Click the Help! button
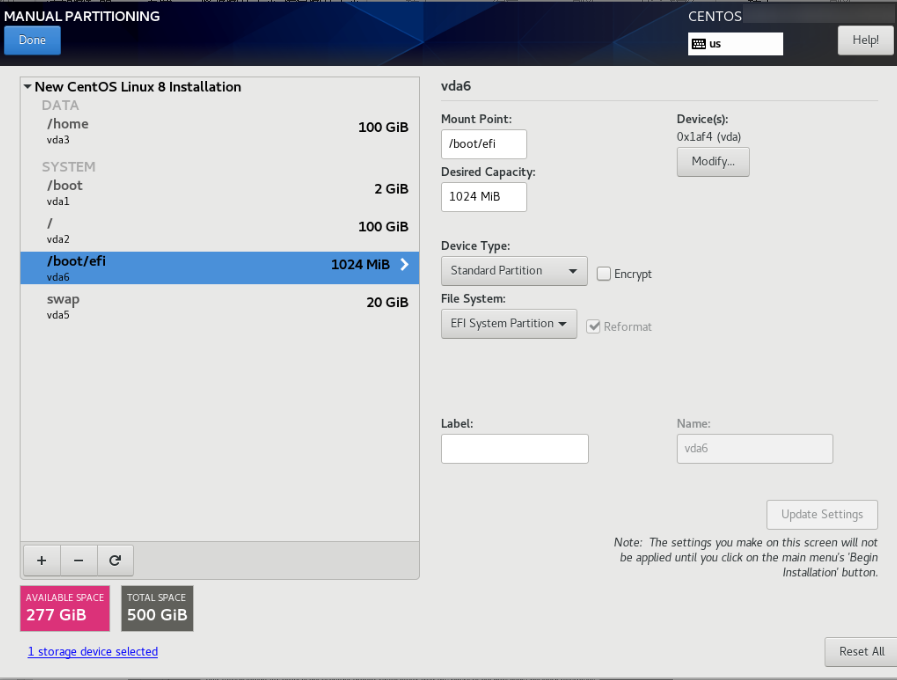 (865, 40)
